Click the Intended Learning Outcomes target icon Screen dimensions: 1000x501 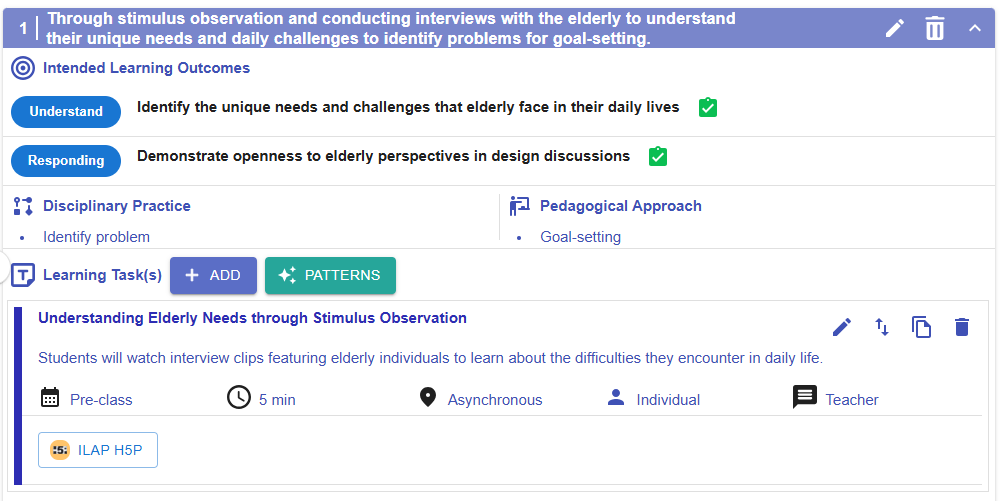(x=23, y=68)
